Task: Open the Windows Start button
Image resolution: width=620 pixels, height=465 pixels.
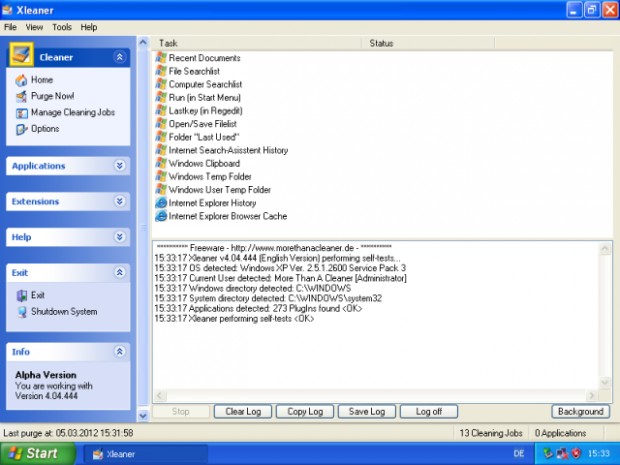Action: [x=37, y=454]
